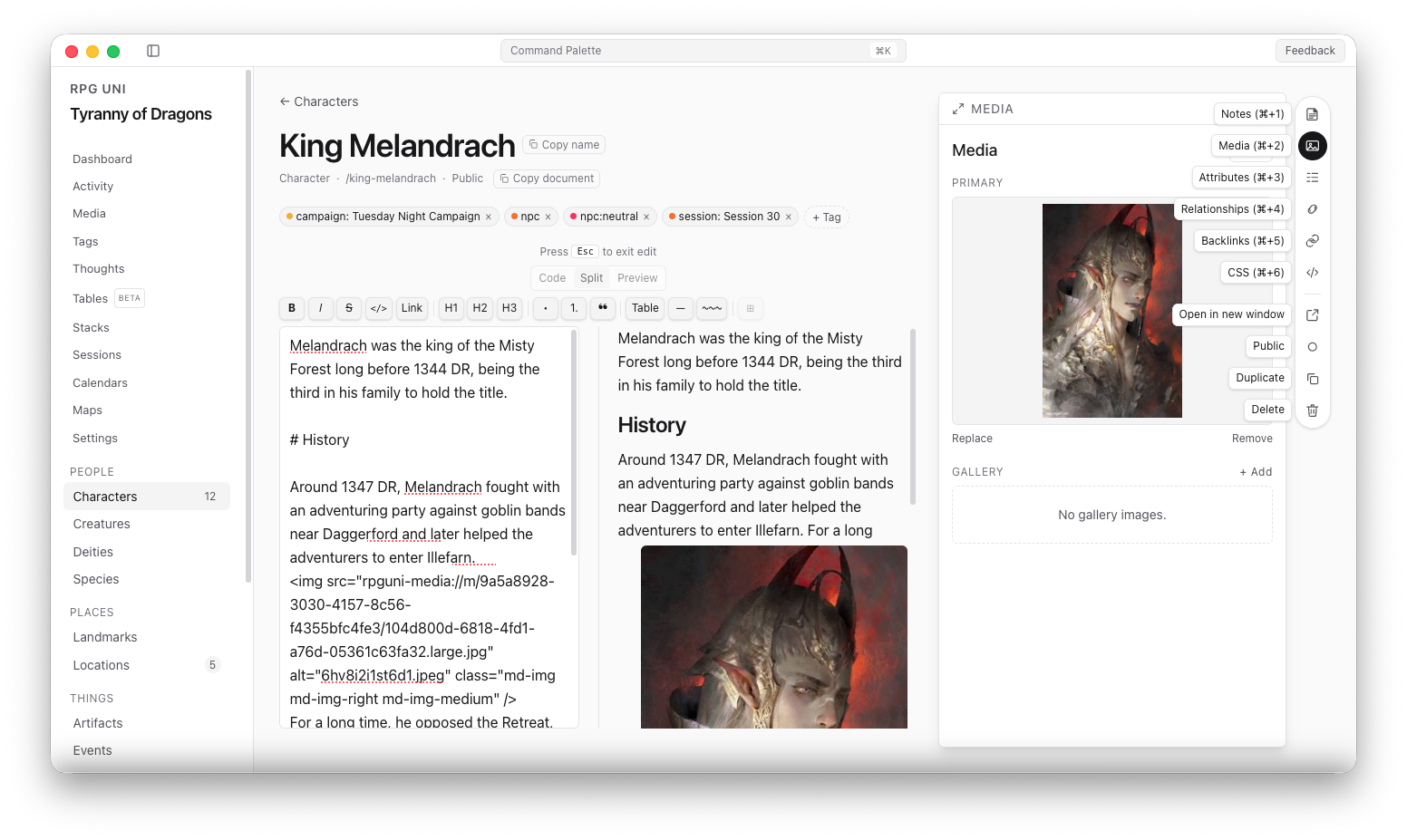Insert a Link from editor toolbar
This screenshot has height=840, width=1407.
412,308
